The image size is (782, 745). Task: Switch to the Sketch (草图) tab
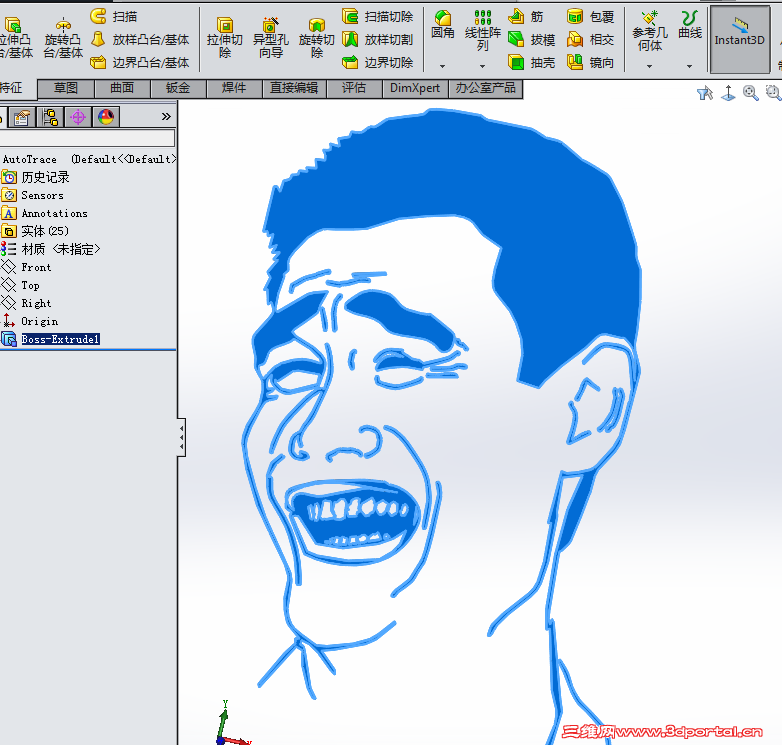(x=66, y=88)
